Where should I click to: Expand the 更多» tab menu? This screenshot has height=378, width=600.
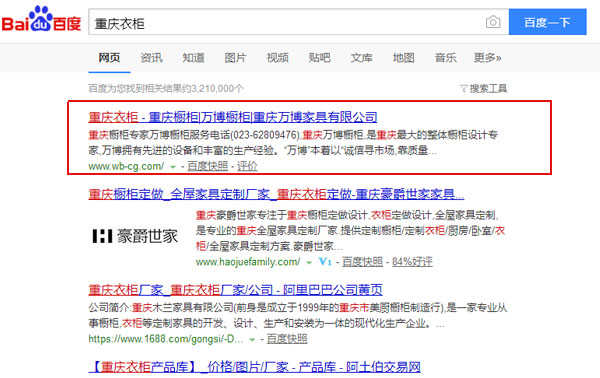488,58
